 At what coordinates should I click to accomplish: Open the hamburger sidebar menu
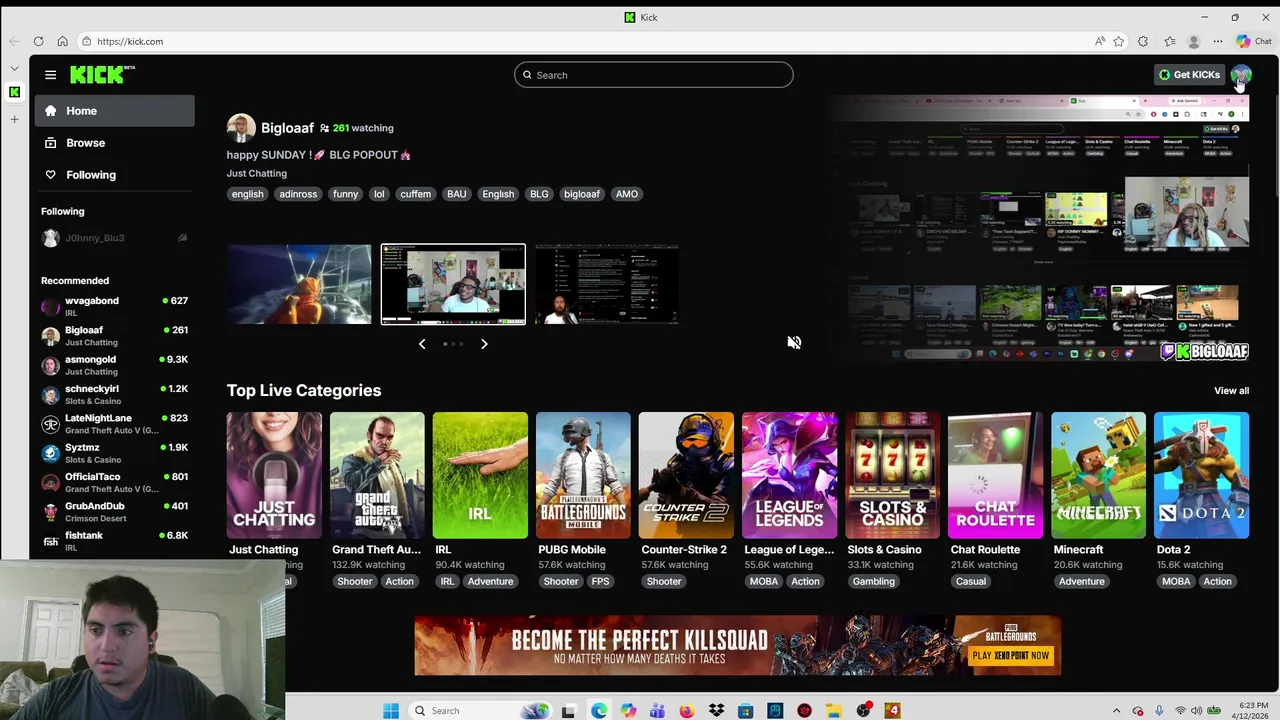point(50,75)
